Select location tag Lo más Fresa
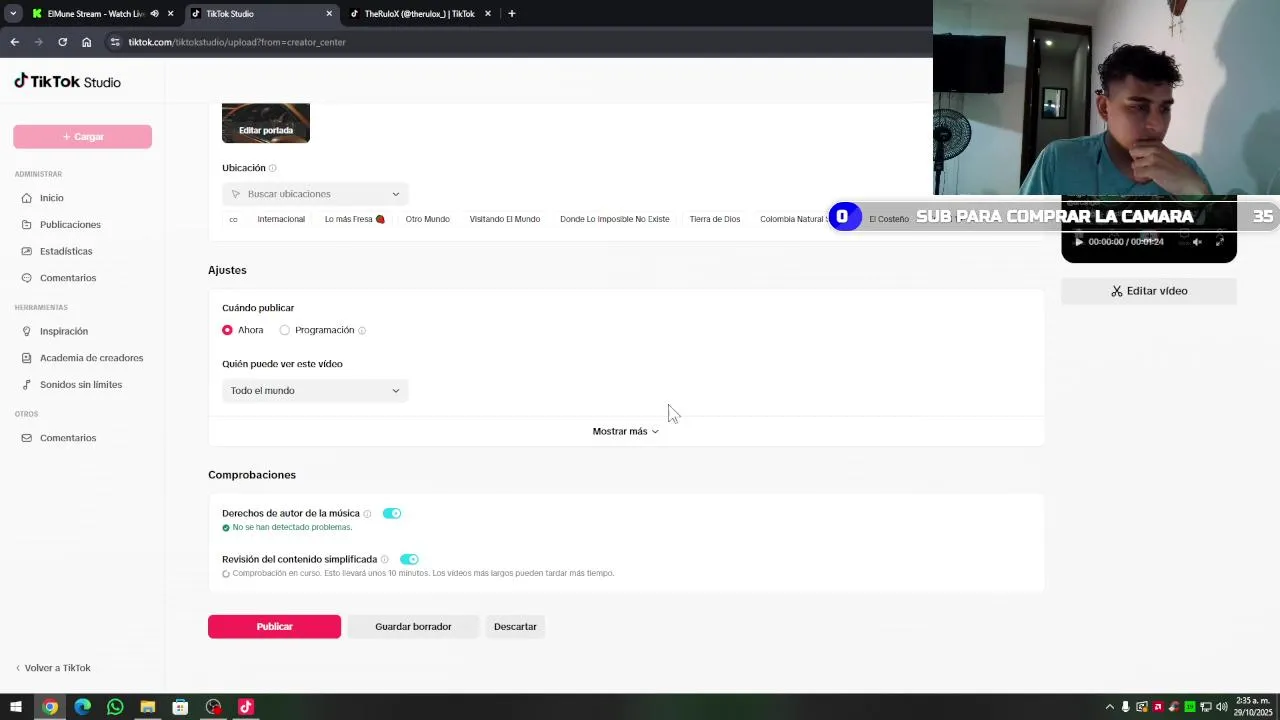 355,219
